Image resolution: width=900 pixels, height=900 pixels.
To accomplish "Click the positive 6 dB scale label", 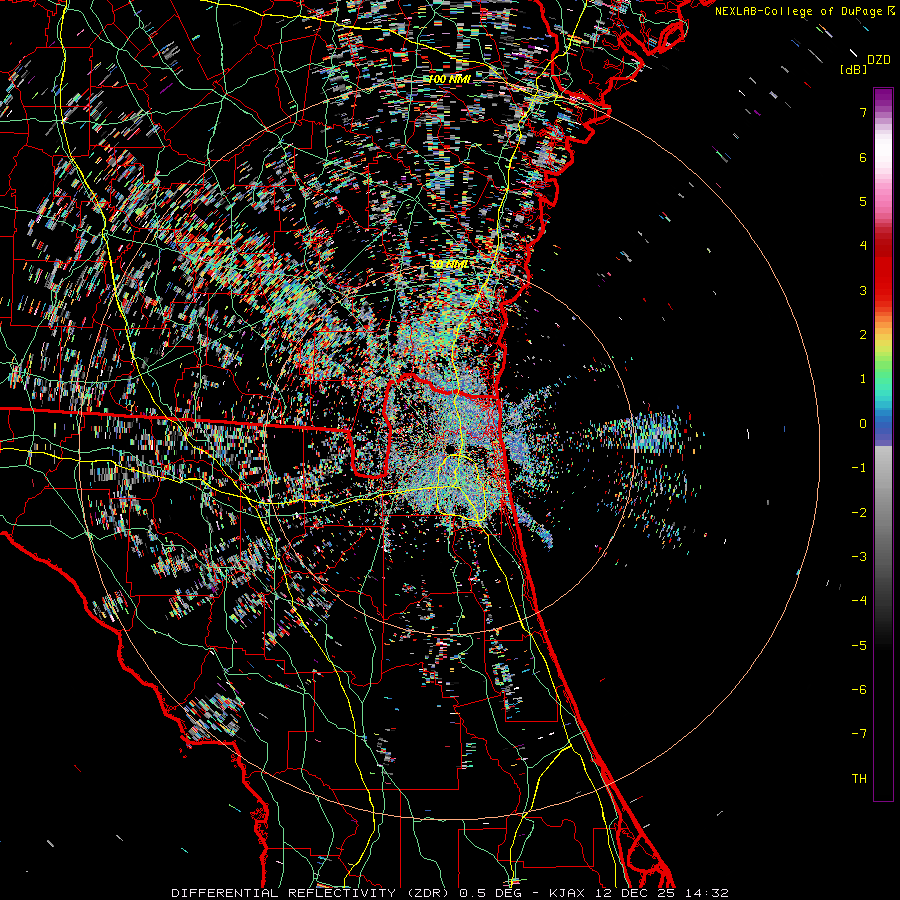I will 863,157.
